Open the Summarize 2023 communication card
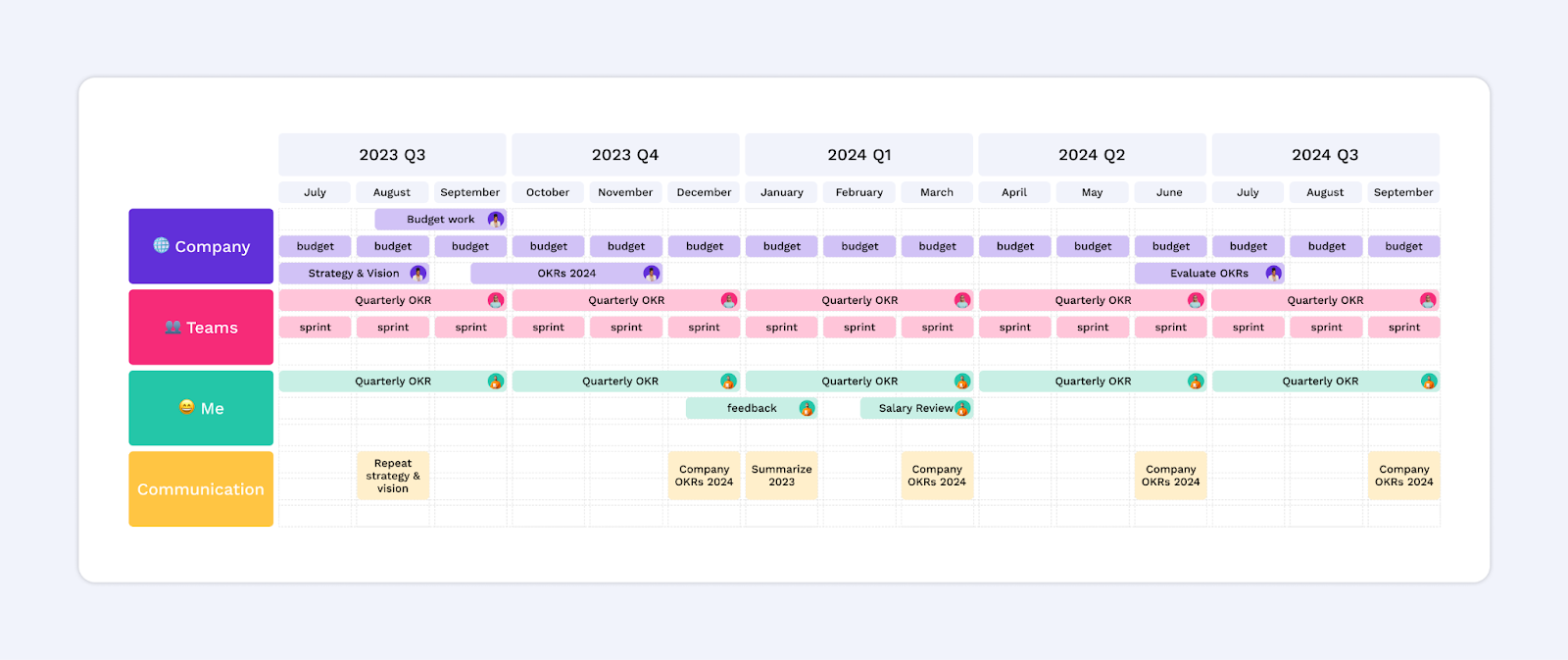 [781, 476]
